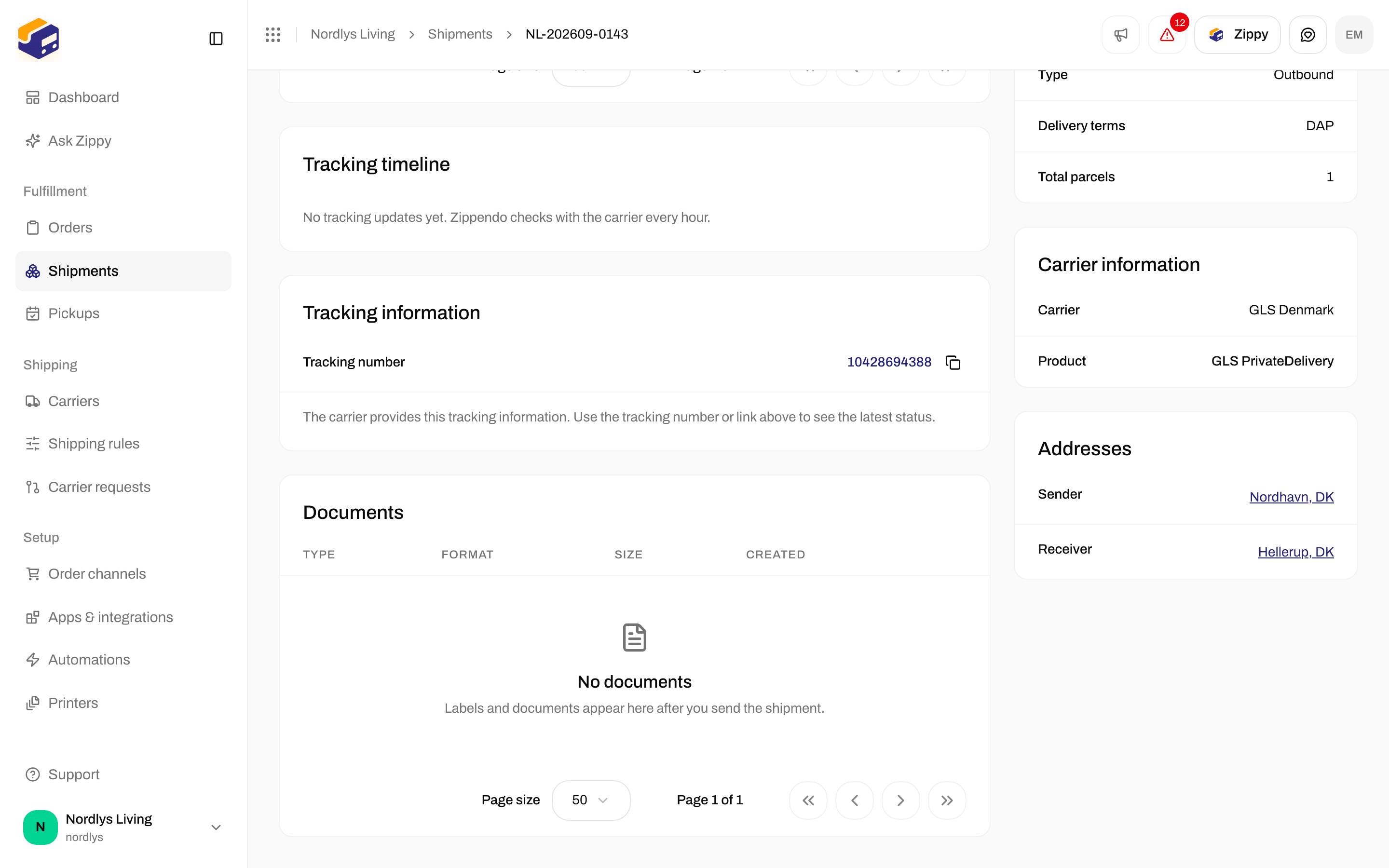
Task: Click tracking number 10428694388 link
Action: coord(889,362)
